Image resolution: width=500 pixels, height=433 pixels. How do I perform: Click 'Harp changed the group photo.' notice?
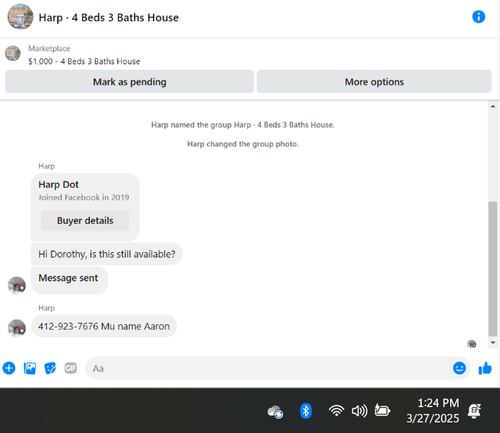tap(243, 144)
